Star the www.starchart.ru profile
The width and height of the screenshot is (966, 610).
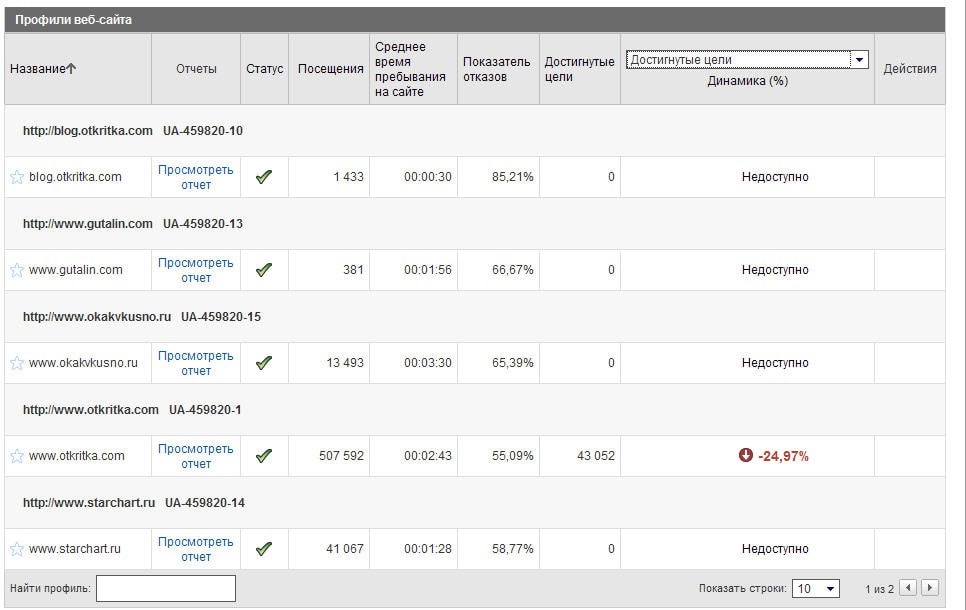coord(17,549)
